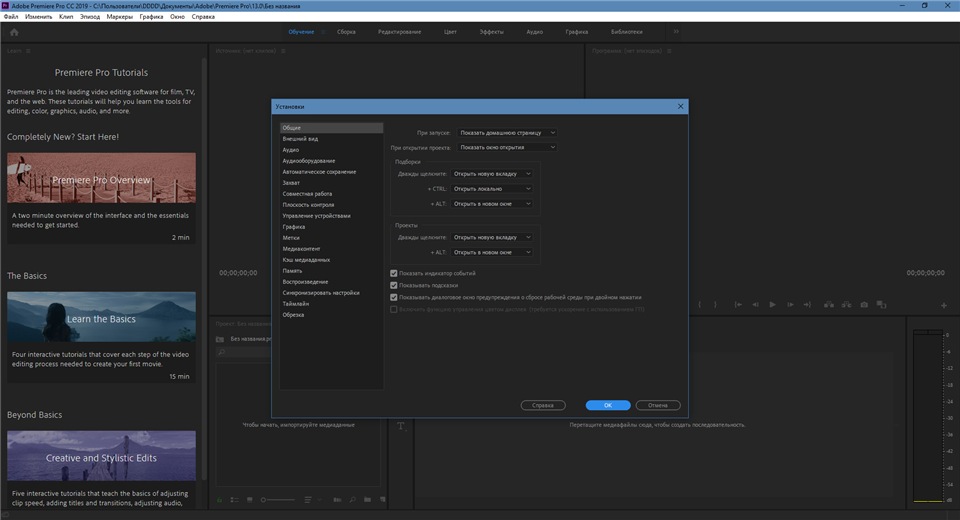Screen dimensions: 960x520
Task: Open Creative and Stylistic Edits thumbnail
Action: coord(102,456)
